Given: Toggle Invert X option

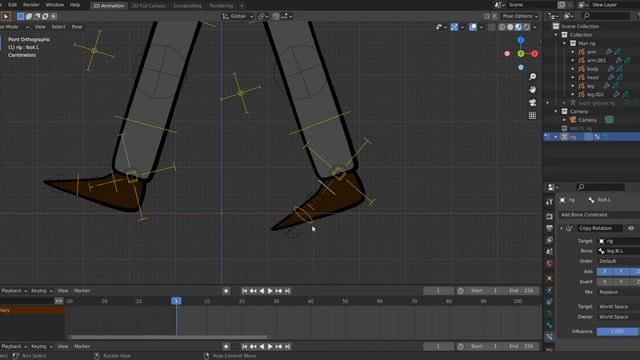Looking at the screenshot, I should coord(605,282).
